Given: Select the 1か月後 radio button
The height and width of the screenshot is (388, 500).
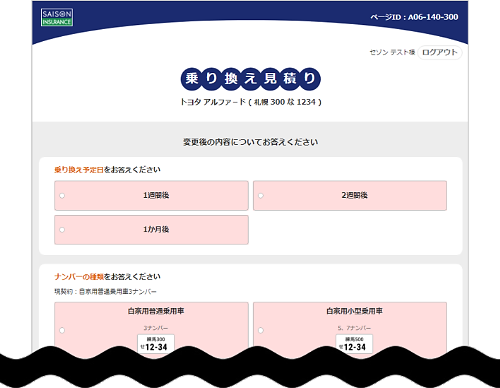Looking at the screenshot, I should [62, 230].
